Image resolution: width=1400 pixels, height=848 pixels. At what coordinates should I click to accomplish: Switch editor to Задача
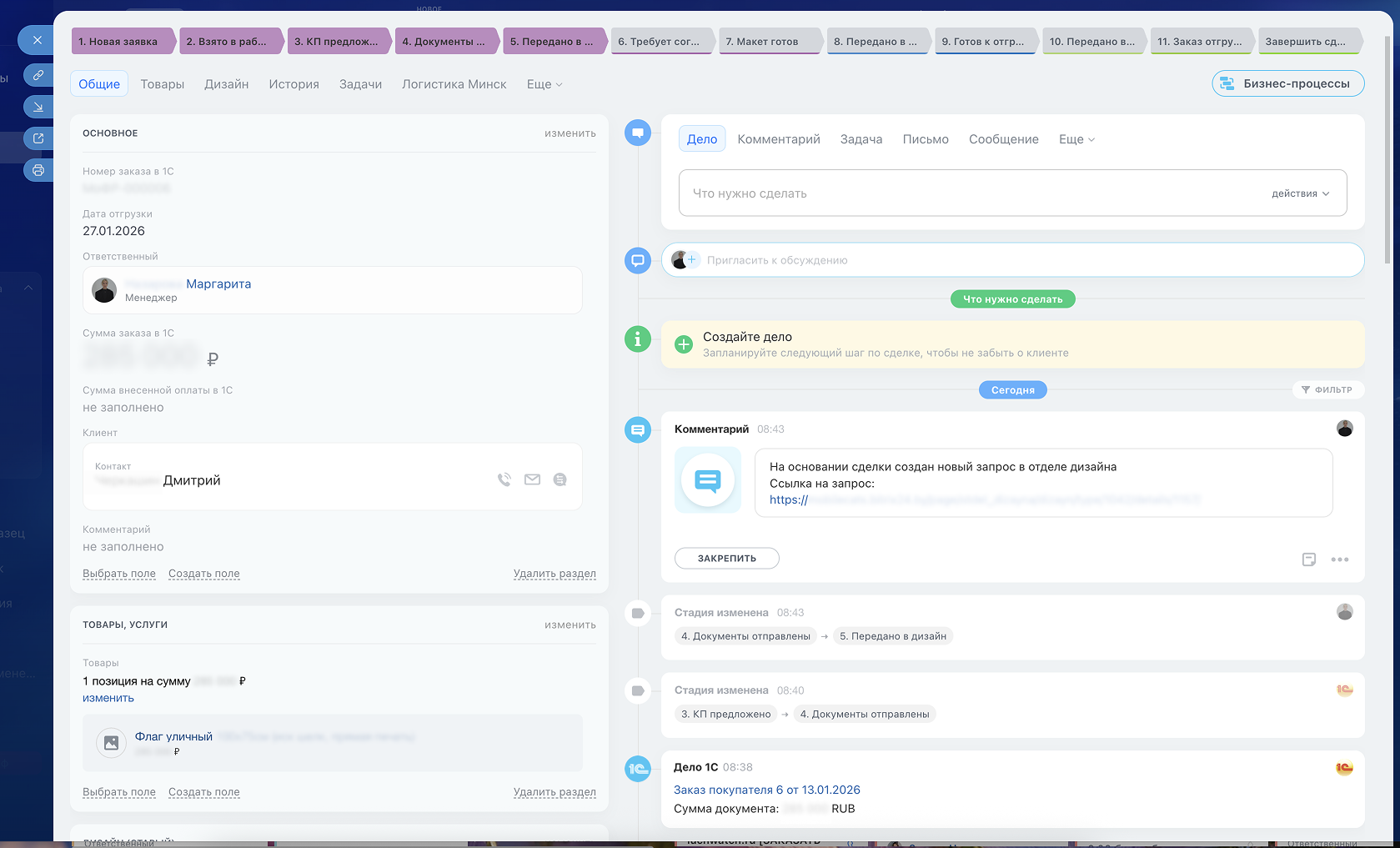pyautogui.click(x=861, y=139)
